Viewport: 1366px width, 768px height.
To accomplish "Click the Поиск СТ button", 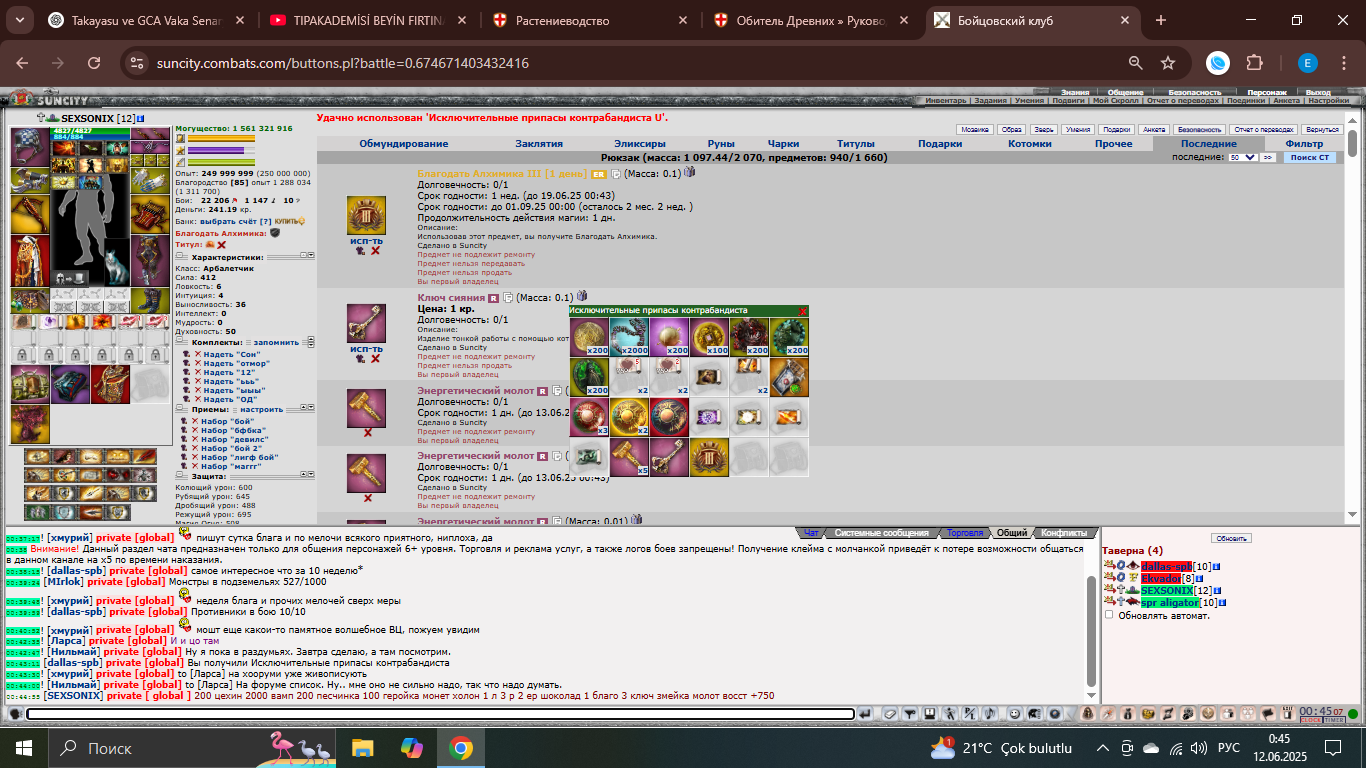I will tap(1310, 158).
